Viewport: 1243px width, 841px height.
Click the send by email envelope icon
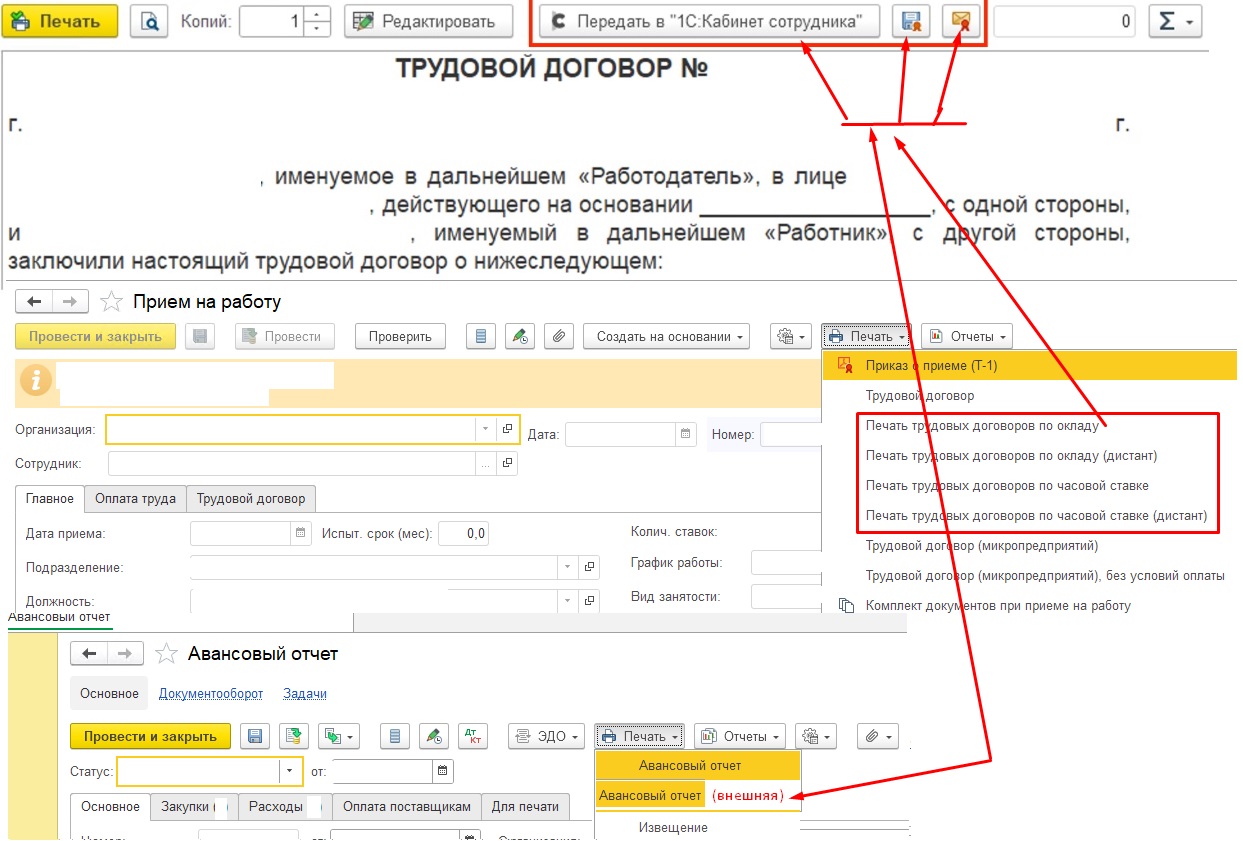(x=959, y=21)
